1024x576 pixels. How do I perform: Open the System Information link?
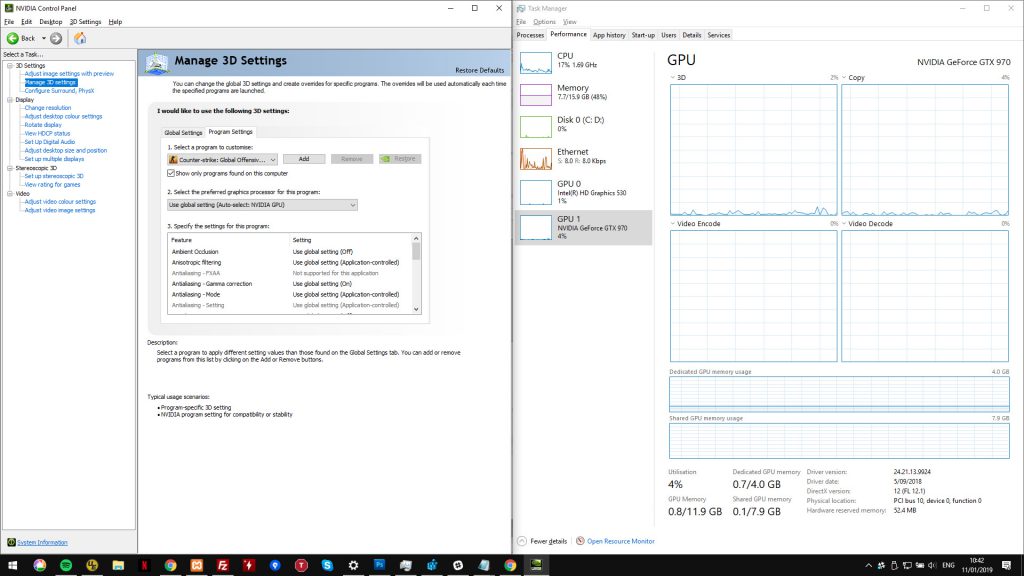click(x=42, y=543)
